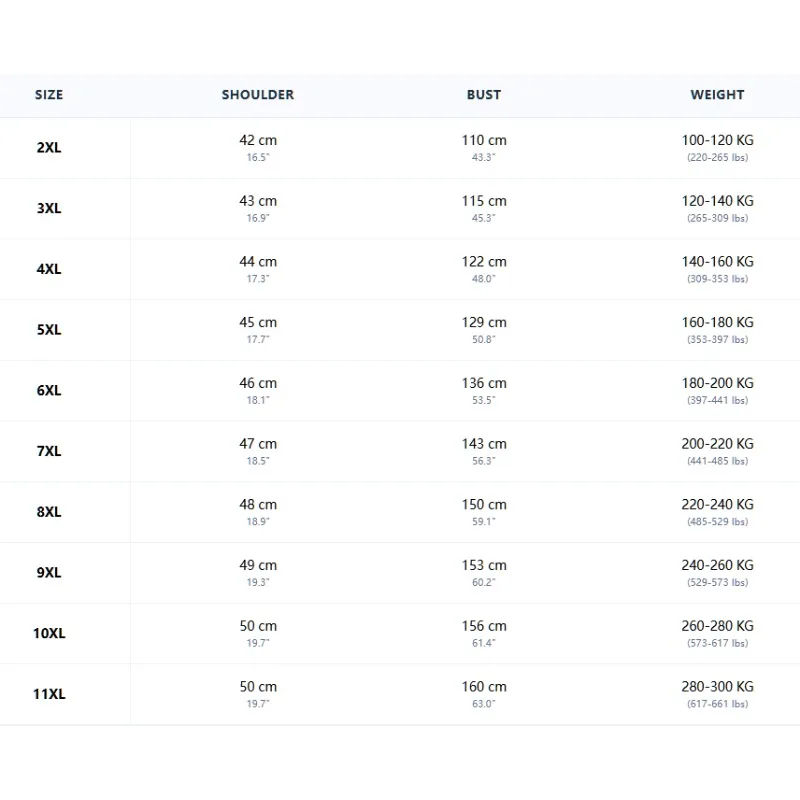Click the 143 cm bust value
800x800 pixels.
pyautogui.click(x=484, y=444)
